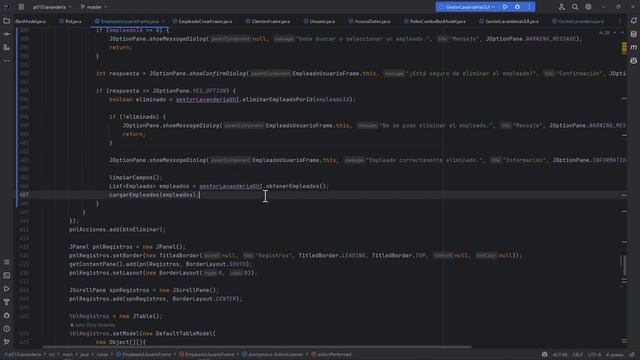Viewport: 640px width, 360px height.
Task: Switch to the ClientesFrame.java tab
Action: (x=268, y=21)
